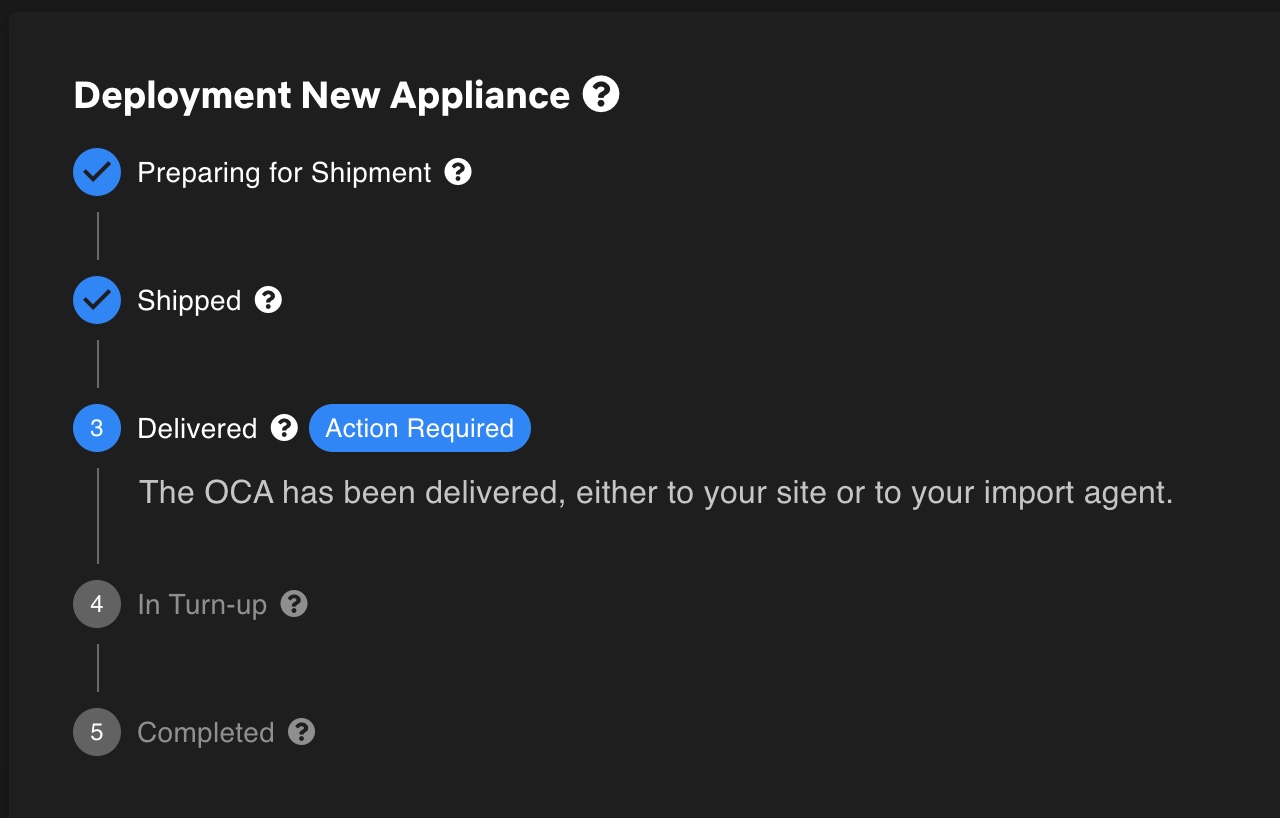The width and height of the screenshot is (1280, 818).
Task: Open the Delivered step label
Action: (x=197, y=428)
